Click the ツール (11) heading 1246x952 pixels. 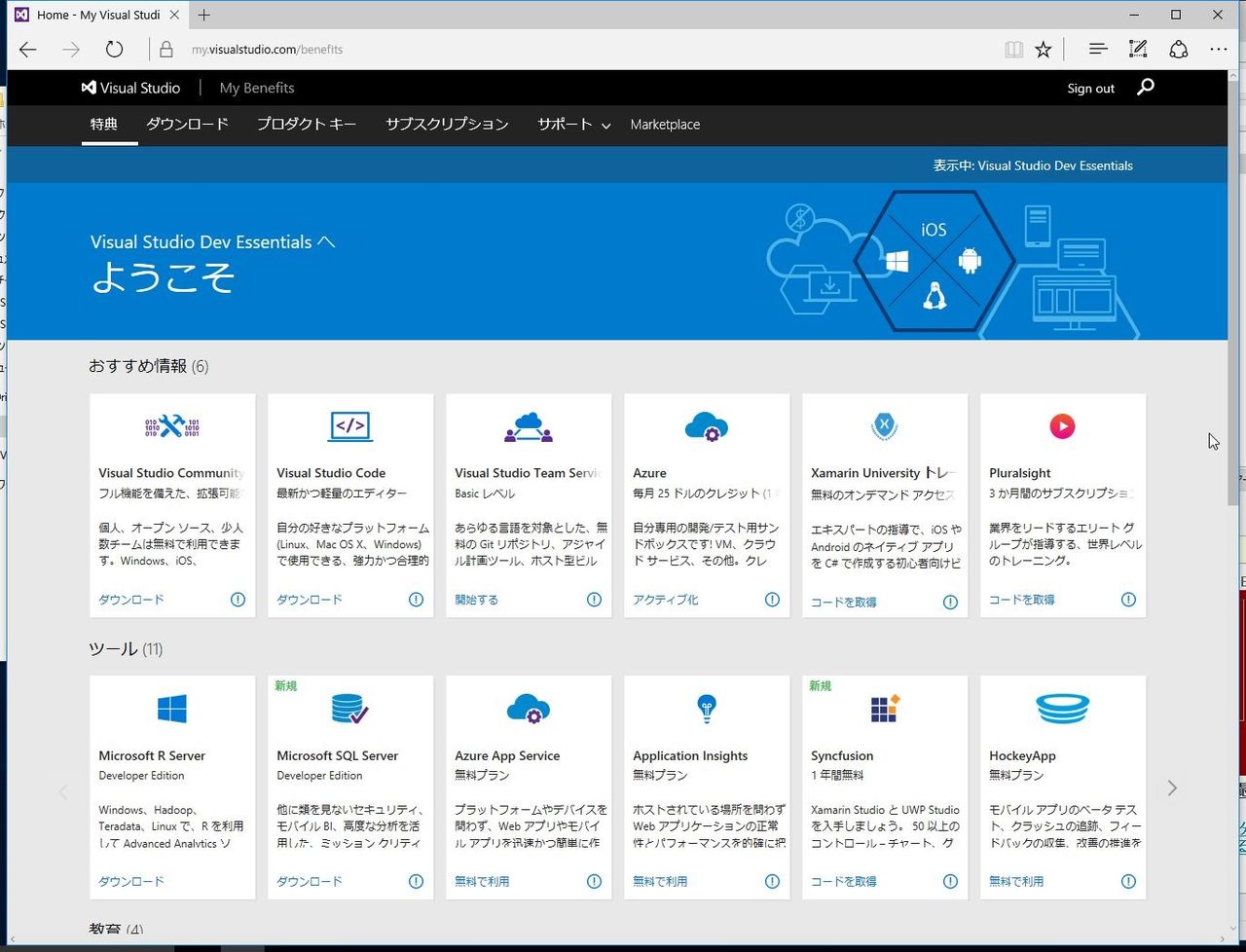pyautogui.click(x=126, y=648)
